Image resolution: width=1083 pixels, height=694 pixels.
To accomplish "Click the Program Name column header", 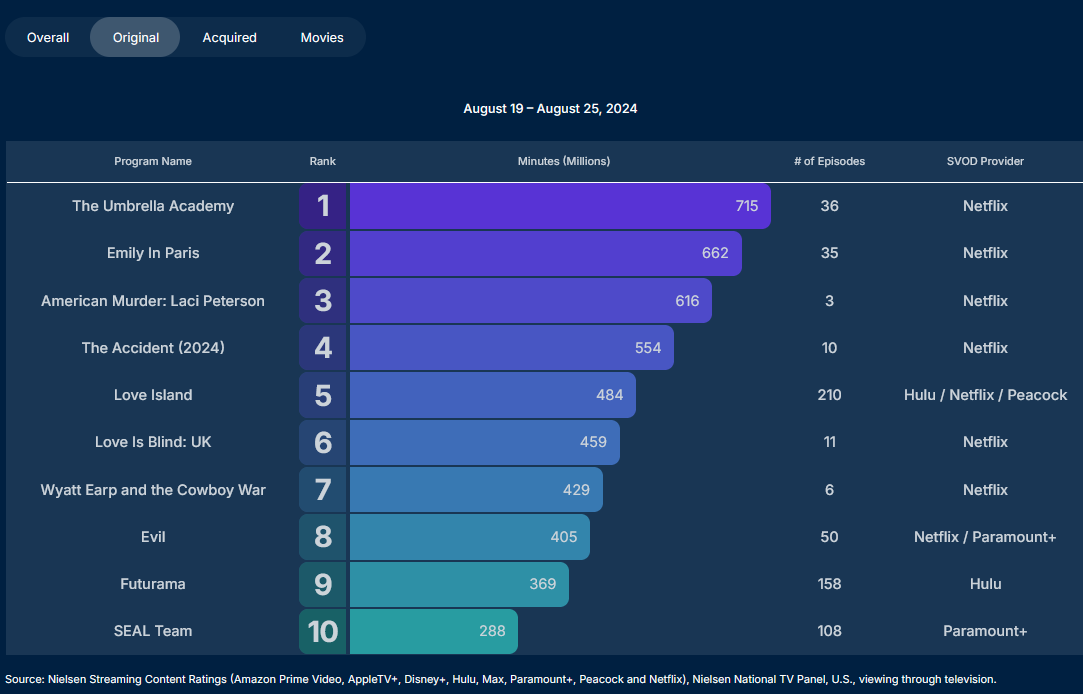I will 153,161.
